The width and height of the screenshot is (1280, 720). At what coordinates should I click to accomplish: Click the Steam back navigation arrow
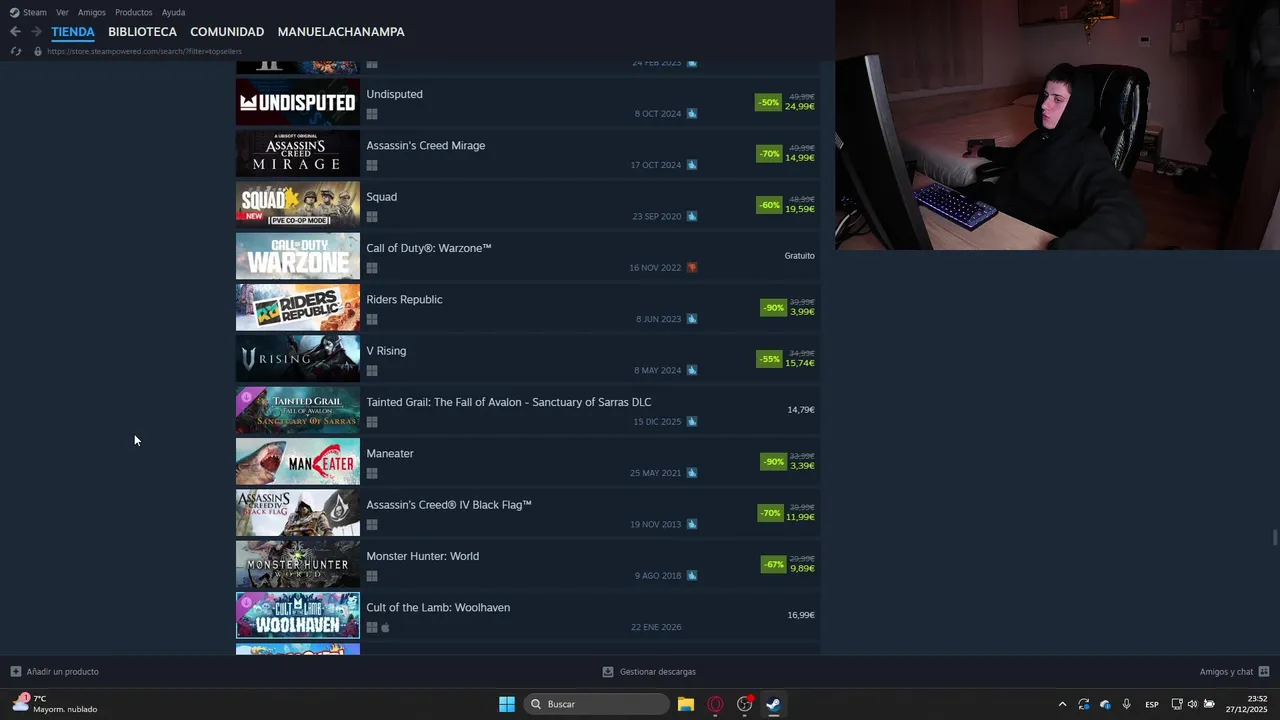(x=15, y=32)
